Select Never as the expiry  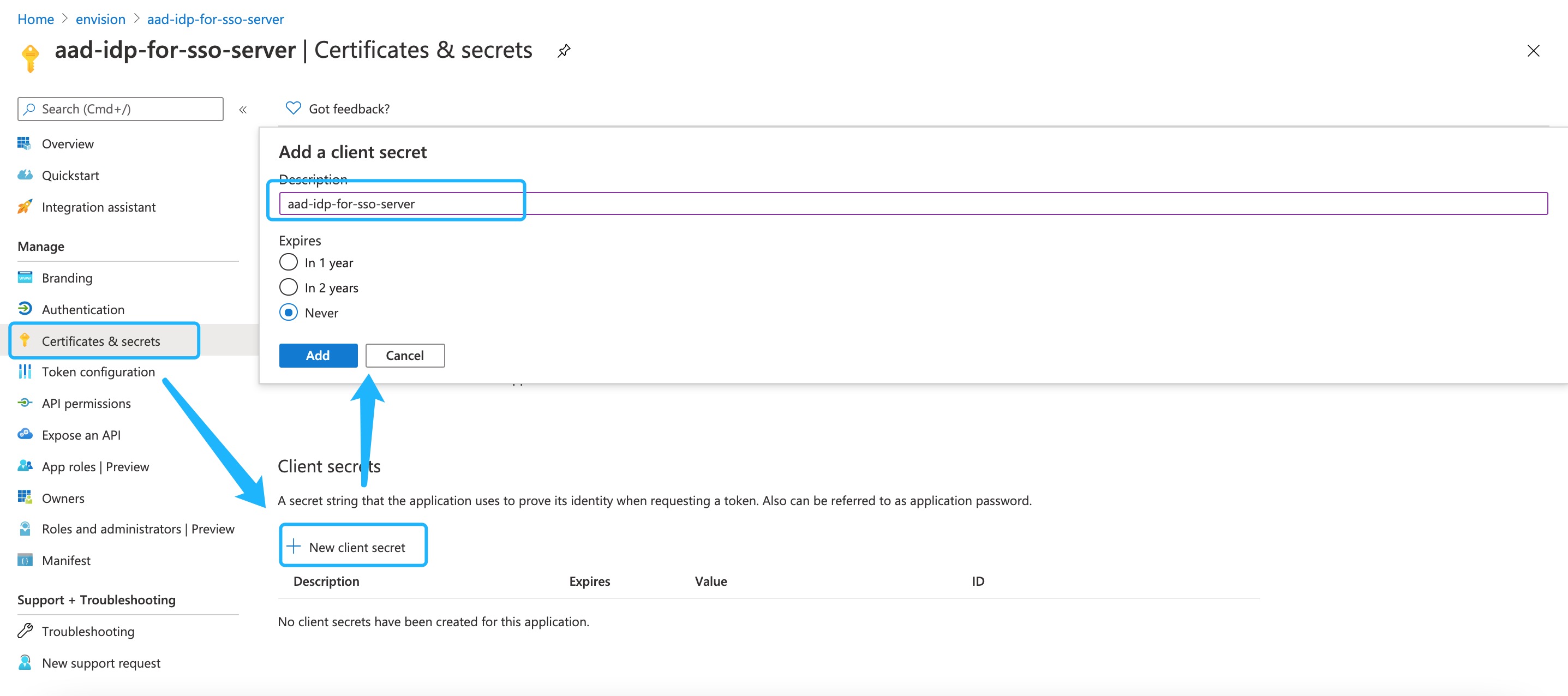tap(288, 312)
